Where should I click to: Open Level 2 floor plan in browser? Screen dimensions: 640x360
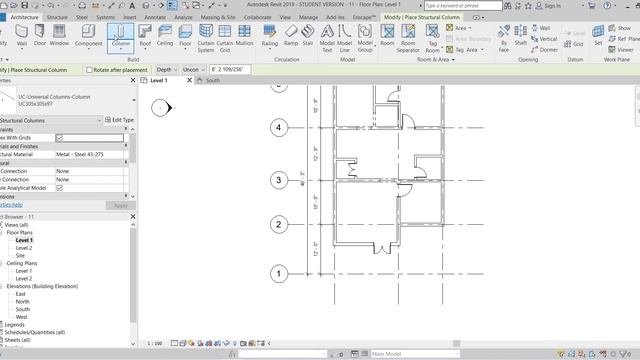coord(24,248)
